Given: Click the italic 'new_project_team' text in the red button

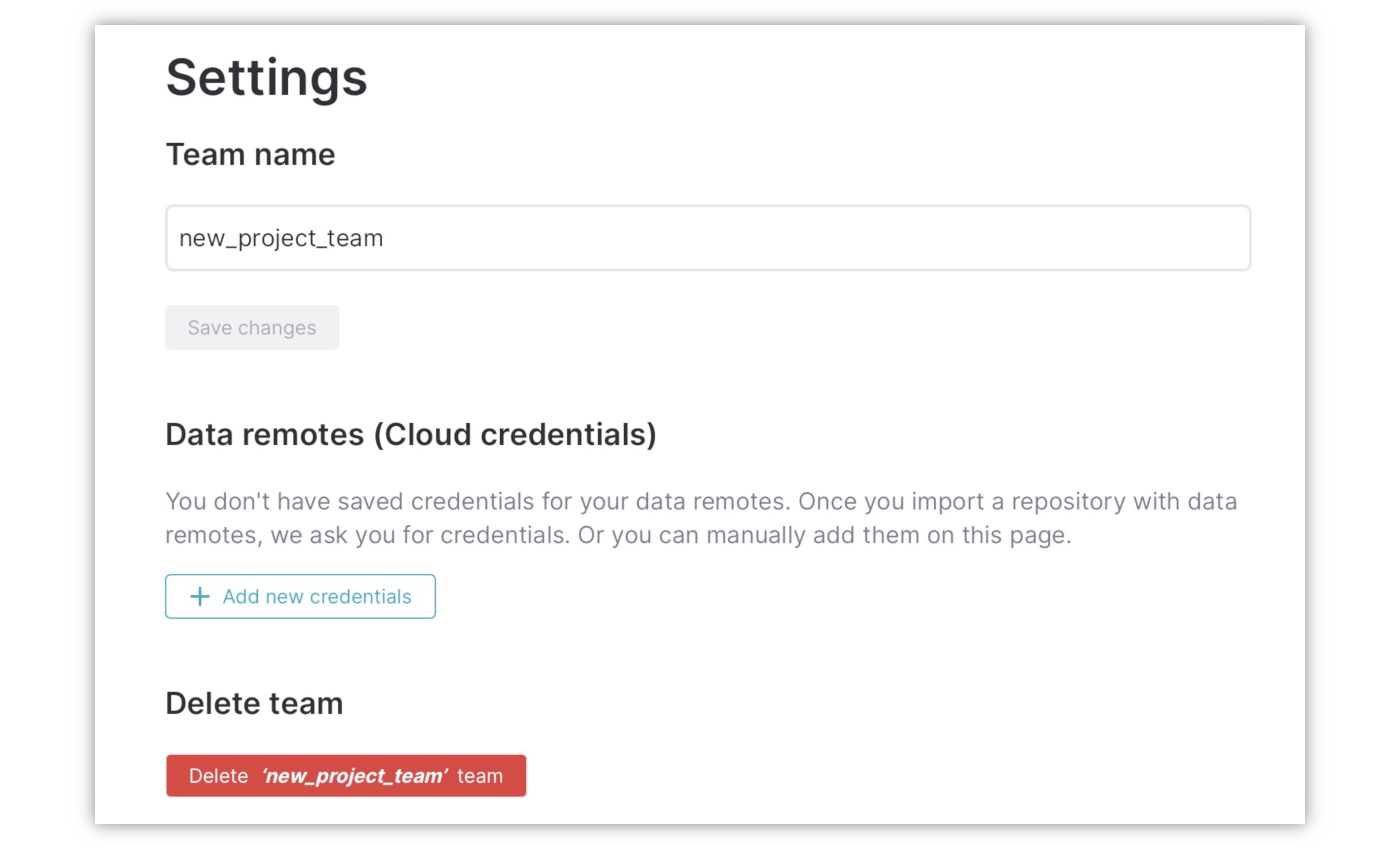Looking at the screenshot, I should coord(354,777).
